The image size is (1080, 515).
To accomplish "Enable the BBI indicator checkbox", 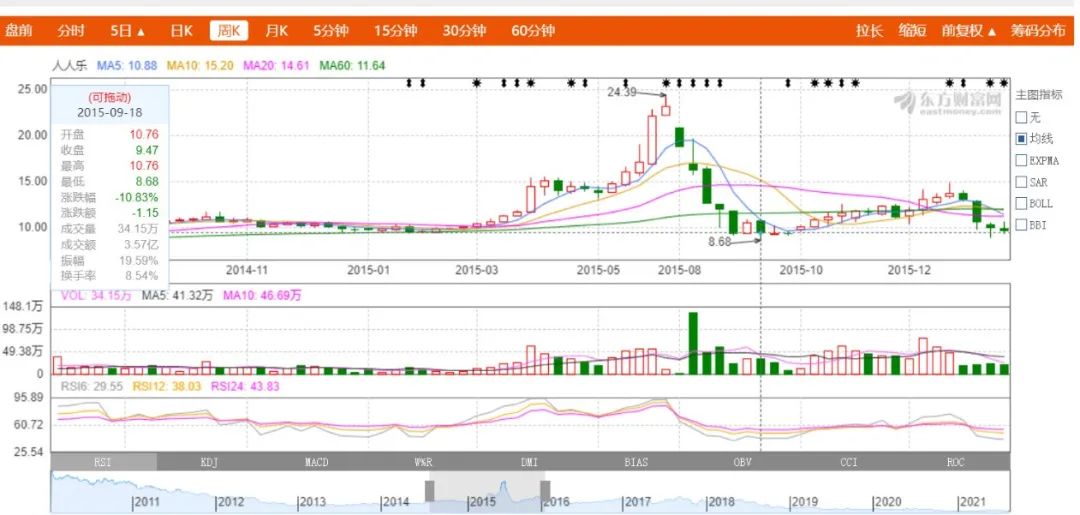I will 1021,224.
